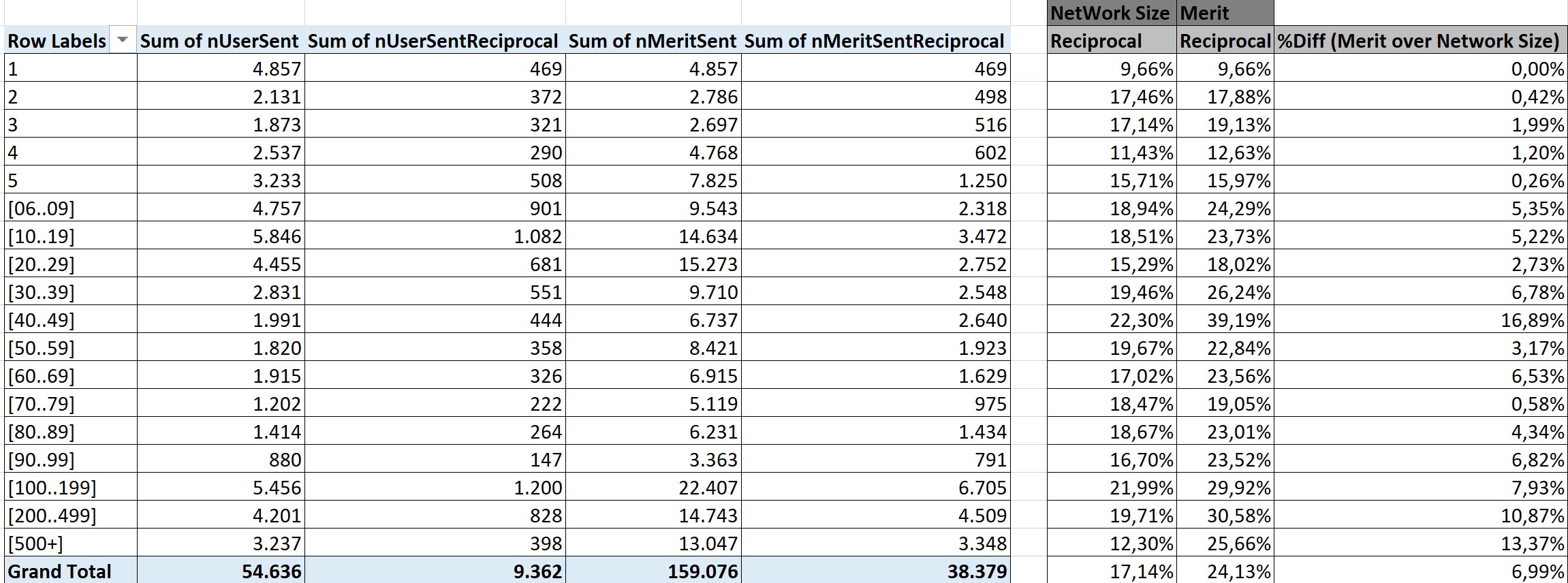Select the nMeritSentReciprocal value 975
This screenshot has height=583, width=1568.
[x=875, y=403]
